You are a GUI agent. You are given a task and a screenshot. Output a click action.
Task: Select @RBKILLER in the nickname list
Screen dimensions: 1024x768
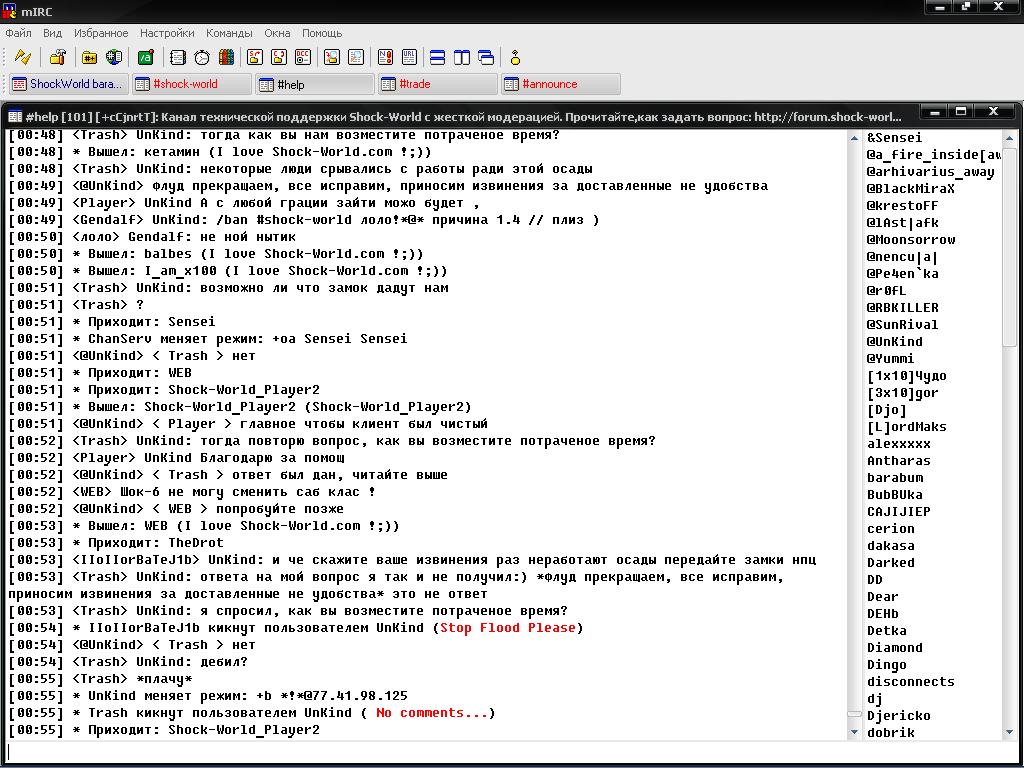[903, 308]
